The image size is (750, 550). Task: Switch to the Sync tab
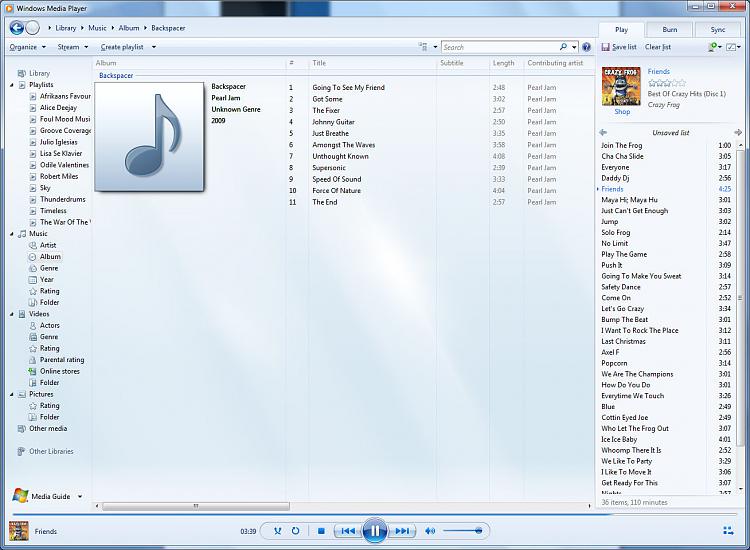(x=718, y=30)
